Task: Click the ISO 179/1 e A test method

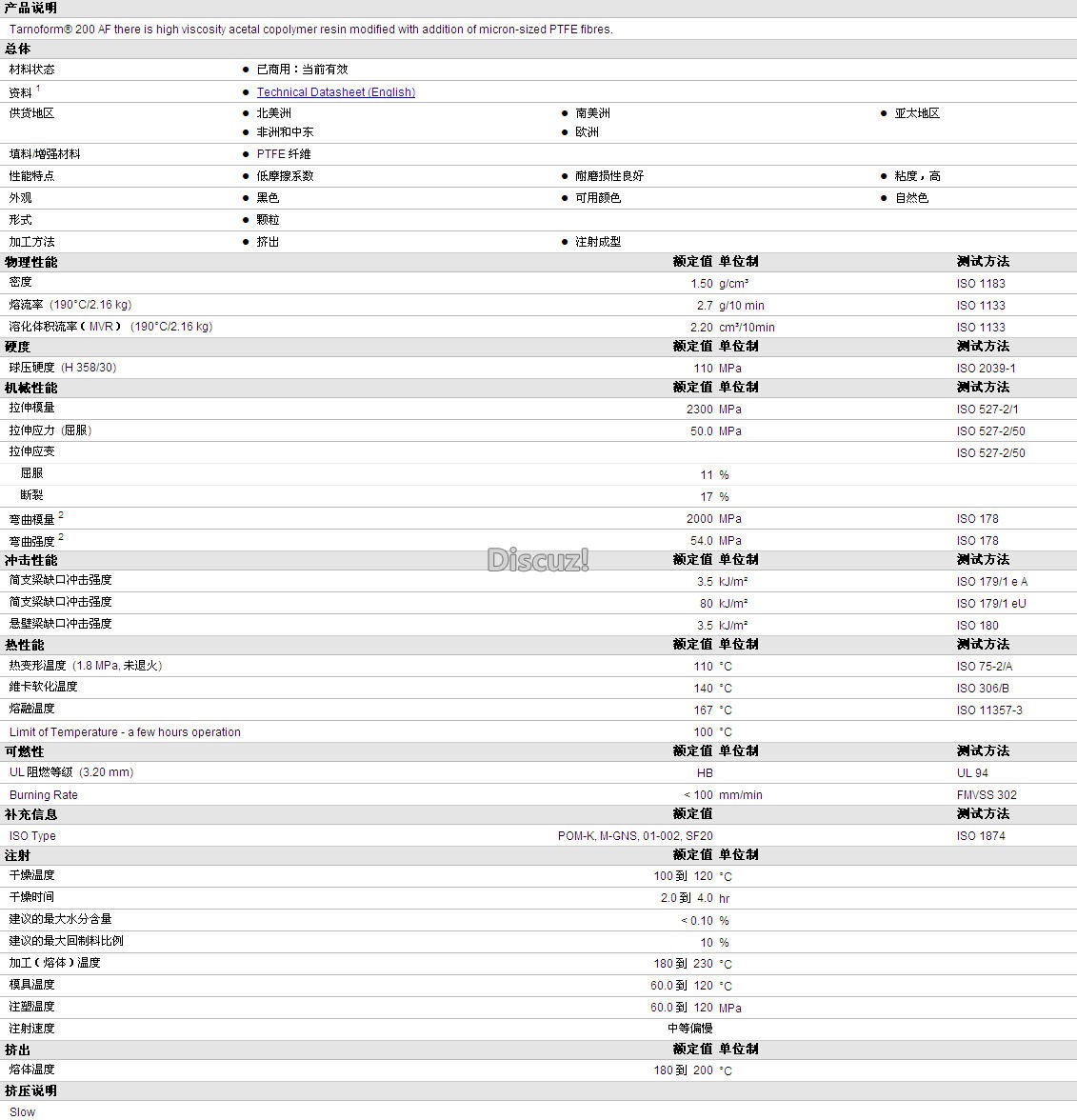Action: click(992, 582)
